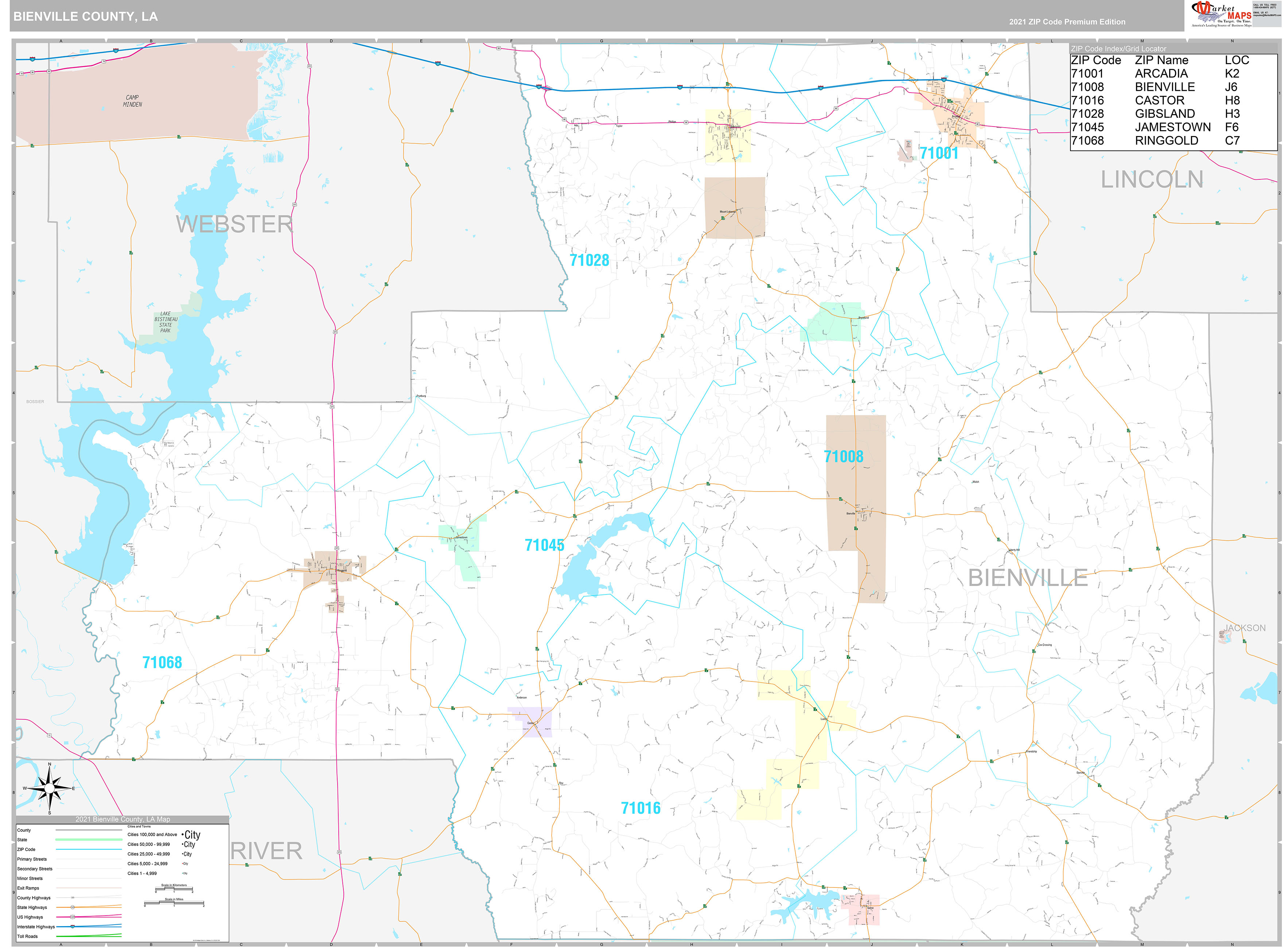Screen dimensions: 1288x948
Task: Click the Cities and Towns legend section header
Action: 139,826
